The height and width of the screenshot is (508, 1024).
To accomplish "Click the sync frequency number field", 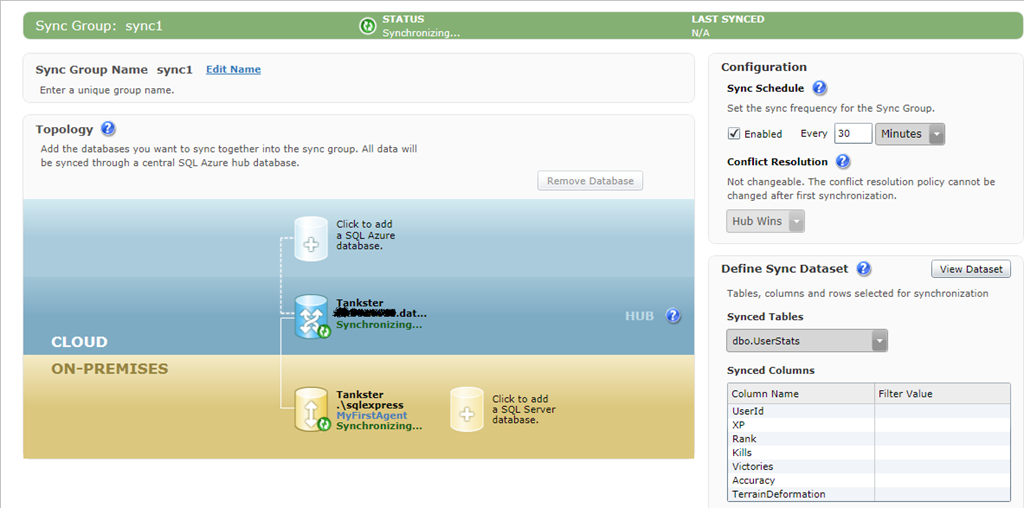I will 852,134.
